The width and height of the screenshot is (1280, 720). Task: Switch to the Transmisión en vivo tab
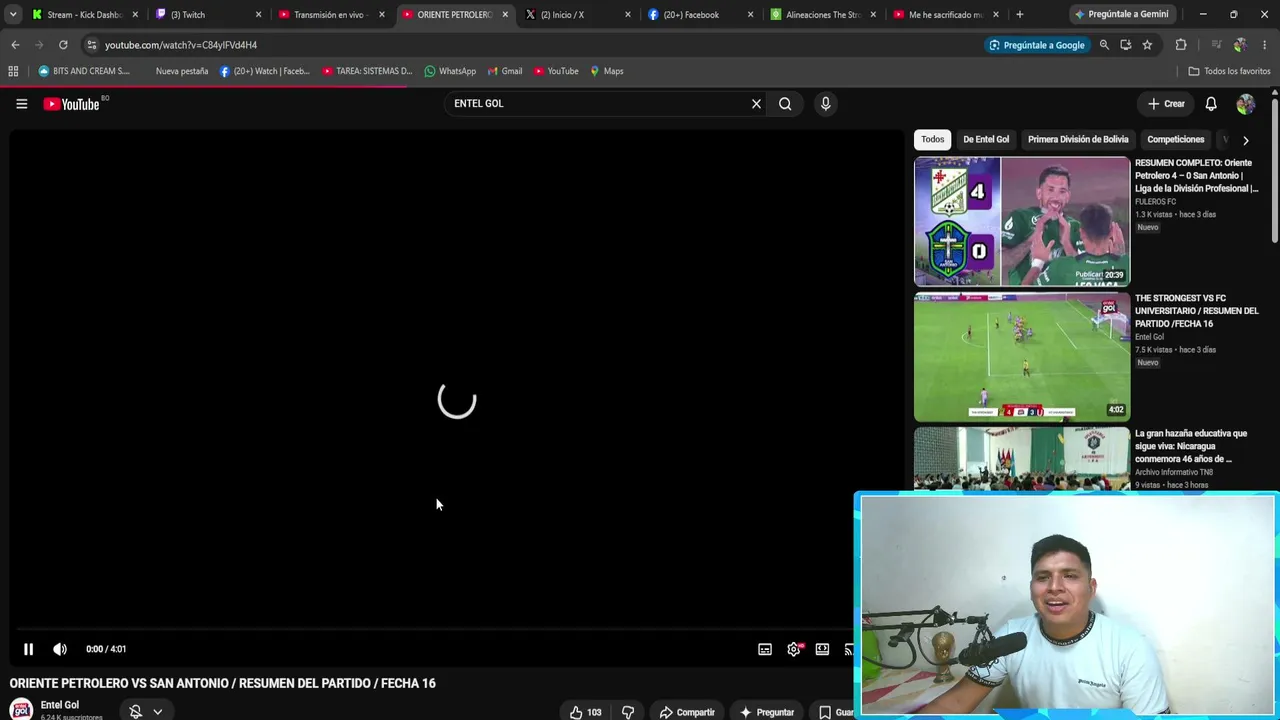(331, 15)
